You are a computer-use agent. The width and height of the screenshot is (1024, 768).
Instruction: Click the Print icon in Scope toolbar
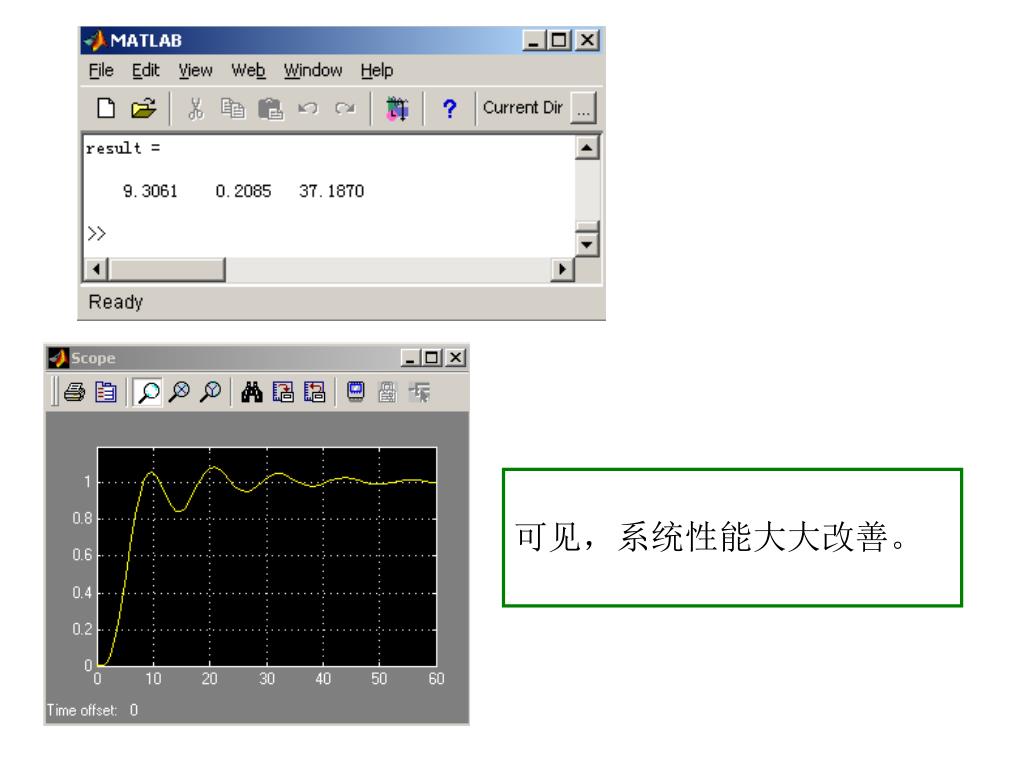point(74,392)
